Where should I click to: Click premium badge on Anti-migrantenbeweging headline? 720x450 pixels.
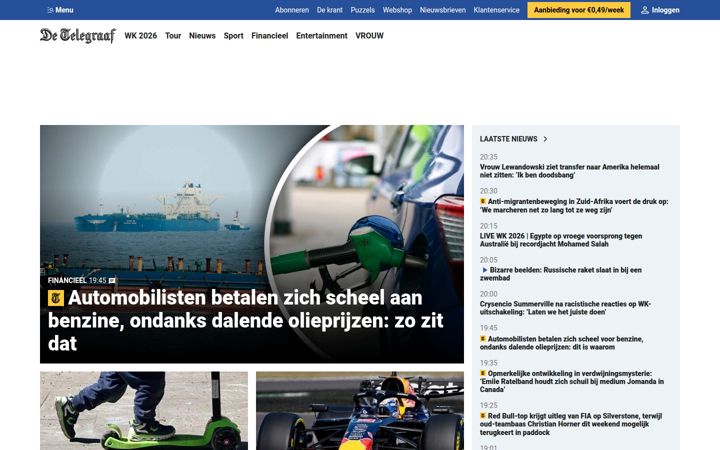coord(483,201)
